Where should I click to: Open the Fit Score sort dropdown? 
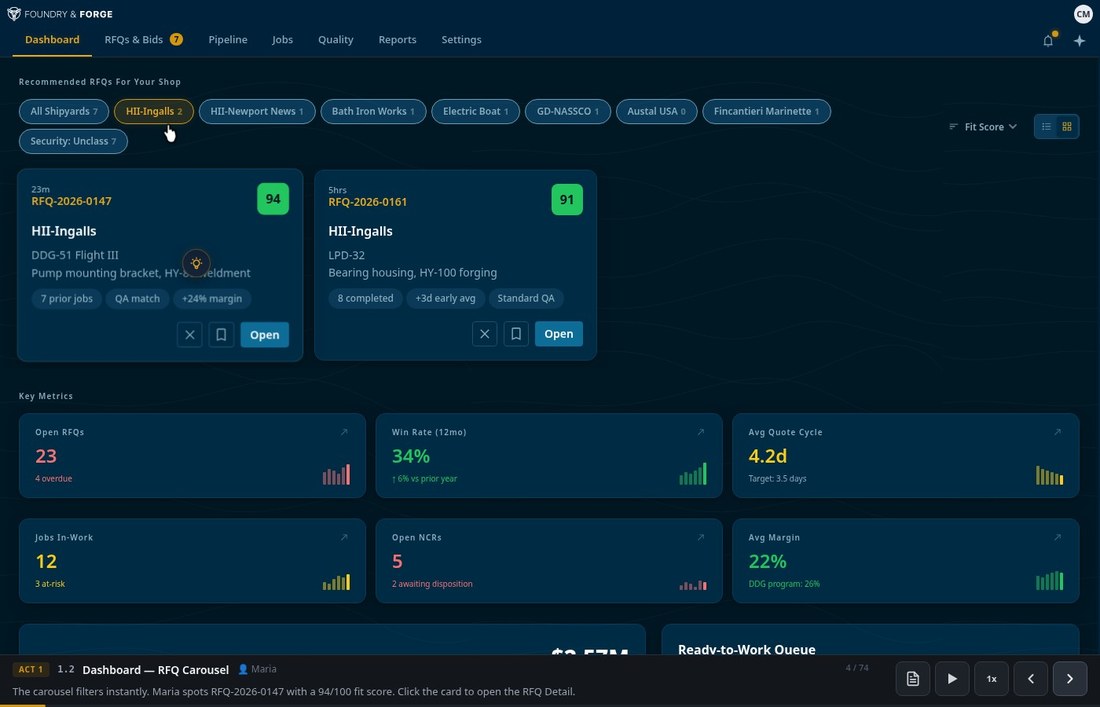984,126
